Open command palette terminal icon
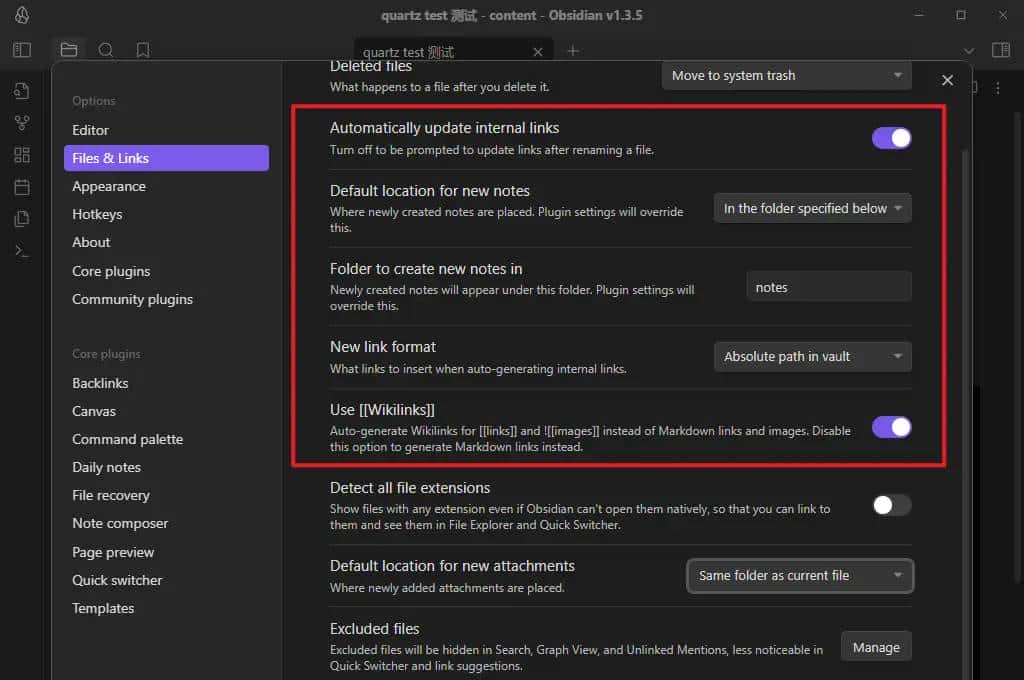 pyautogui.click(x=22, y=251)
